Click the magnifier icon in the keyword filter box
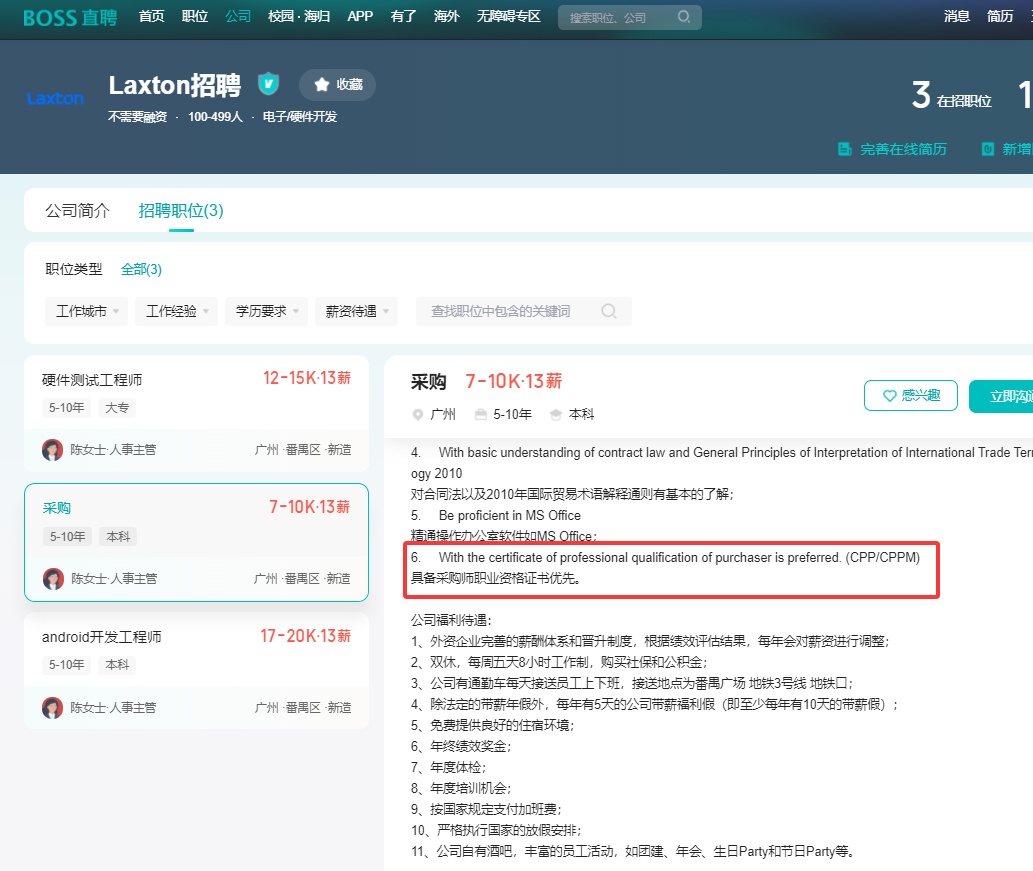 coord(609,311)
